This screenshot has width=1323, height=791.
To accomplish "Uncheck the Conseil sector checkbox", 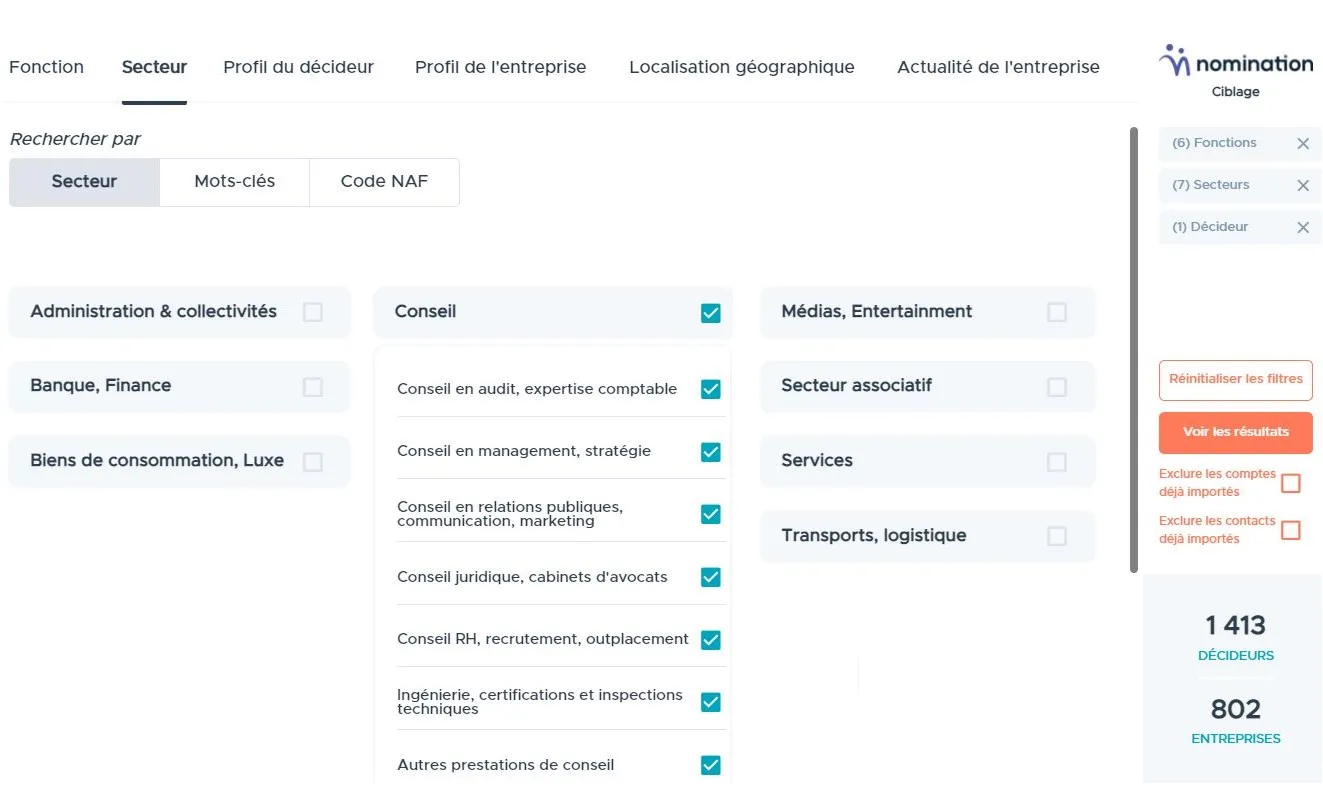I will click(x=710, y=312).
